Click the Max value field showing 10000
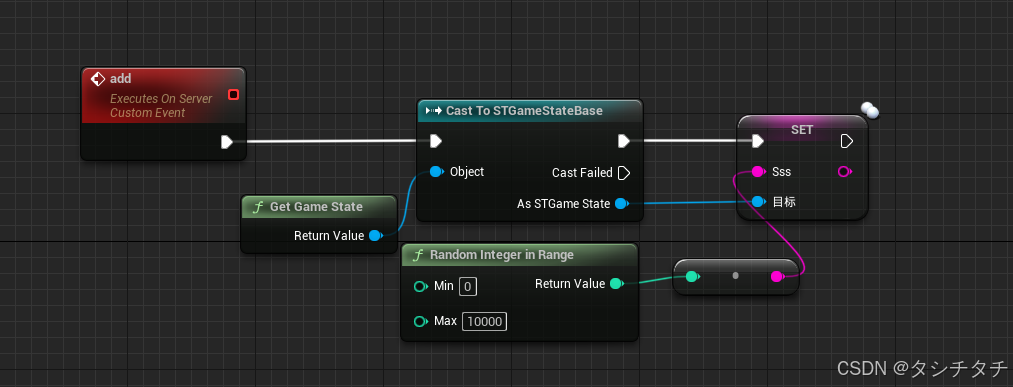The width and height of the screenshot is (1013, 387). pos(485,321)
